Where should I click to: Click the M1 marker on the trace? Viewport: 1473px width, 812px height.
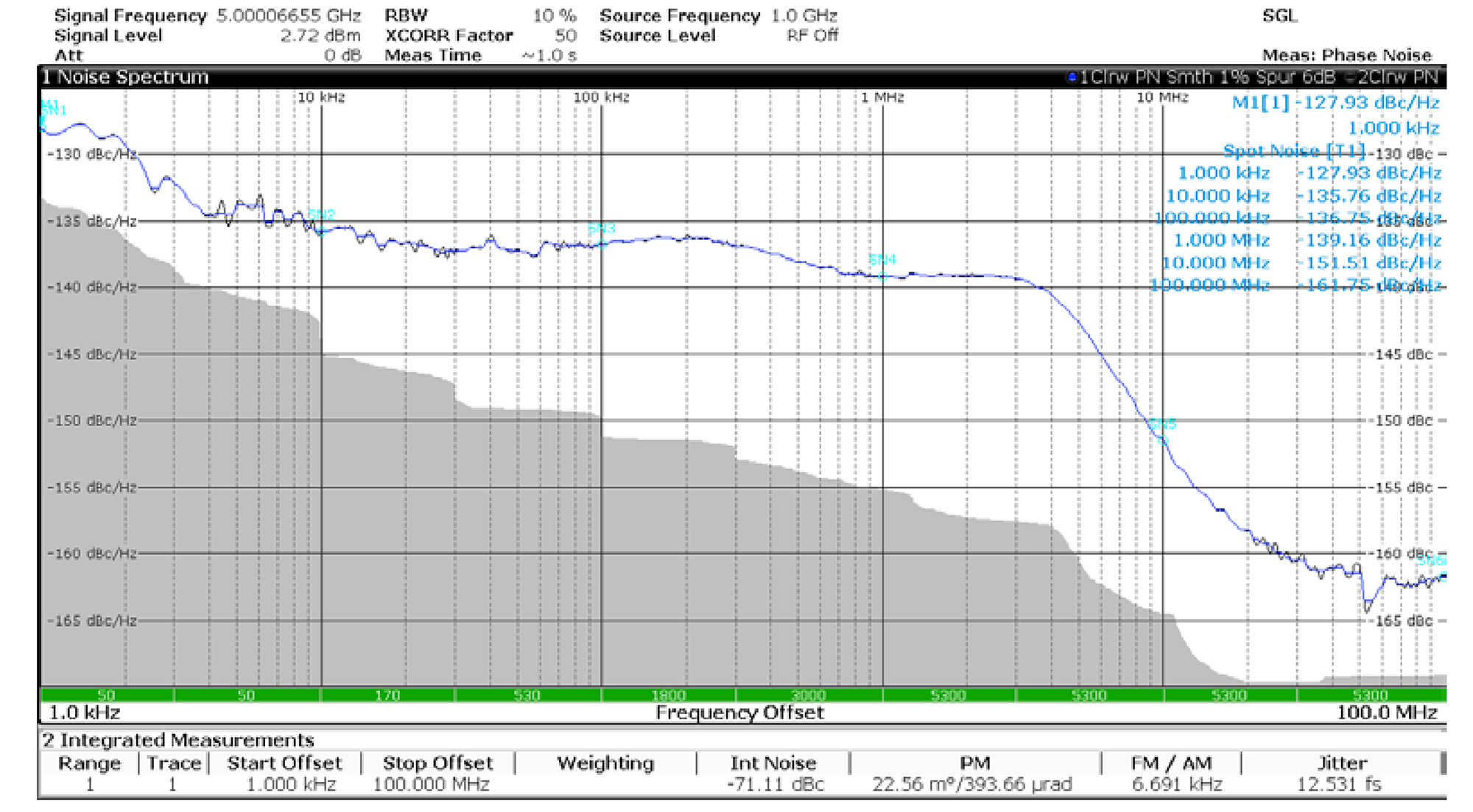(47, 104)
